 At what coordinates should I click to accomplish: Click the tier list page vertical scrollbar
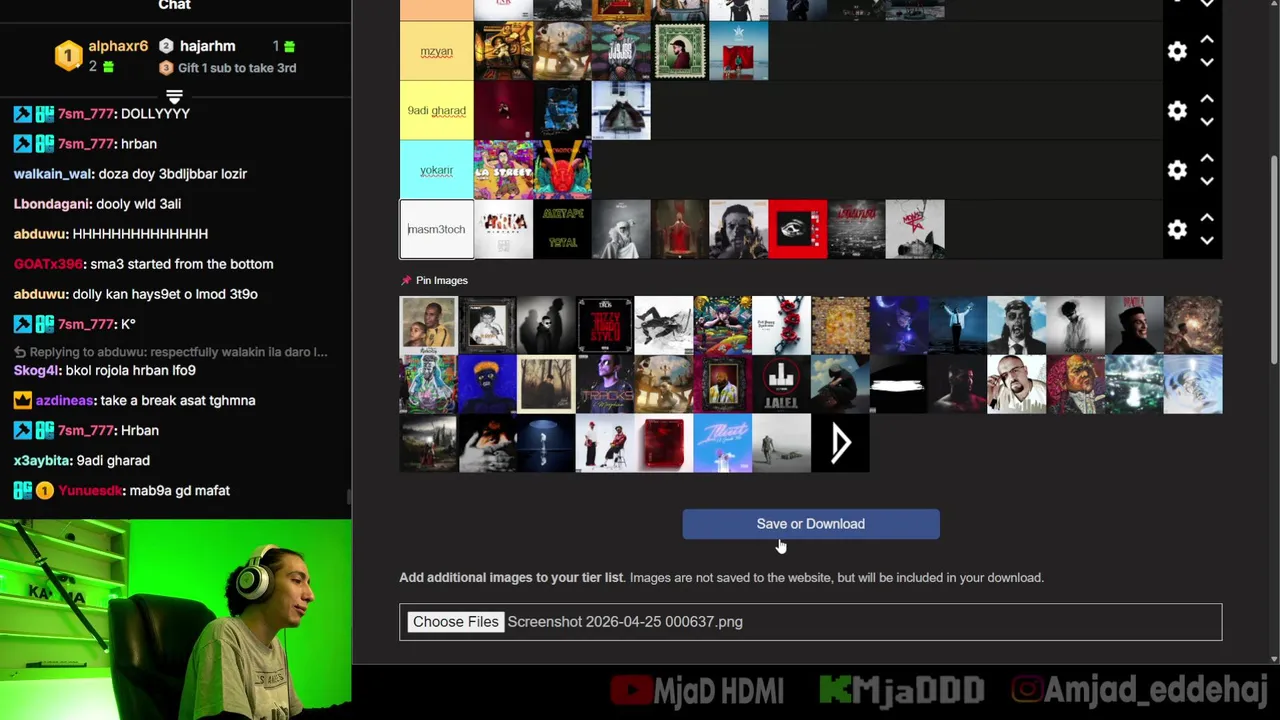pyautogui.click(x=1274, y=260)
